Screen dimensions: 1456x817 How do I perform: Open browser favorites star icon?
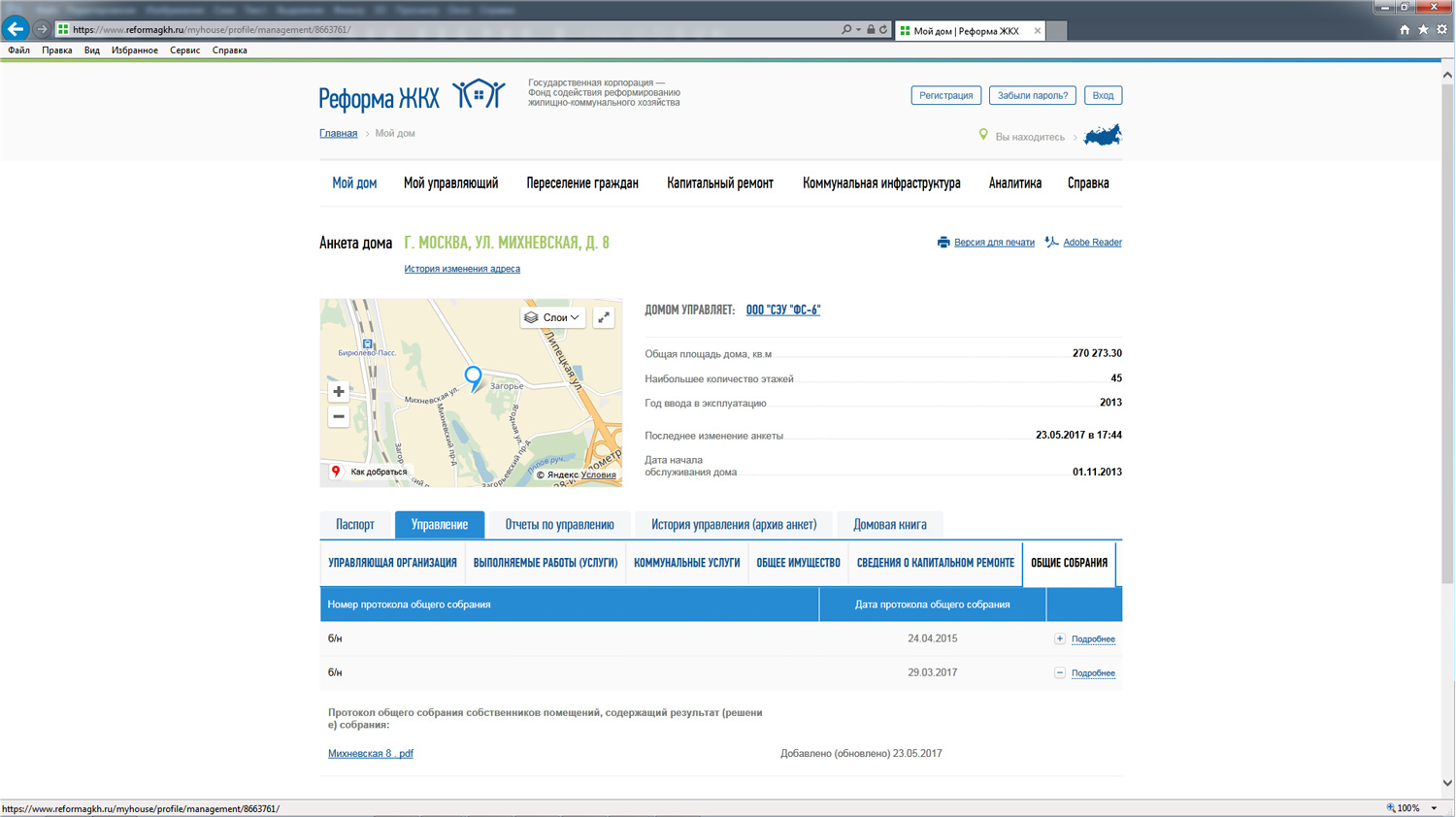(1423, 30)
